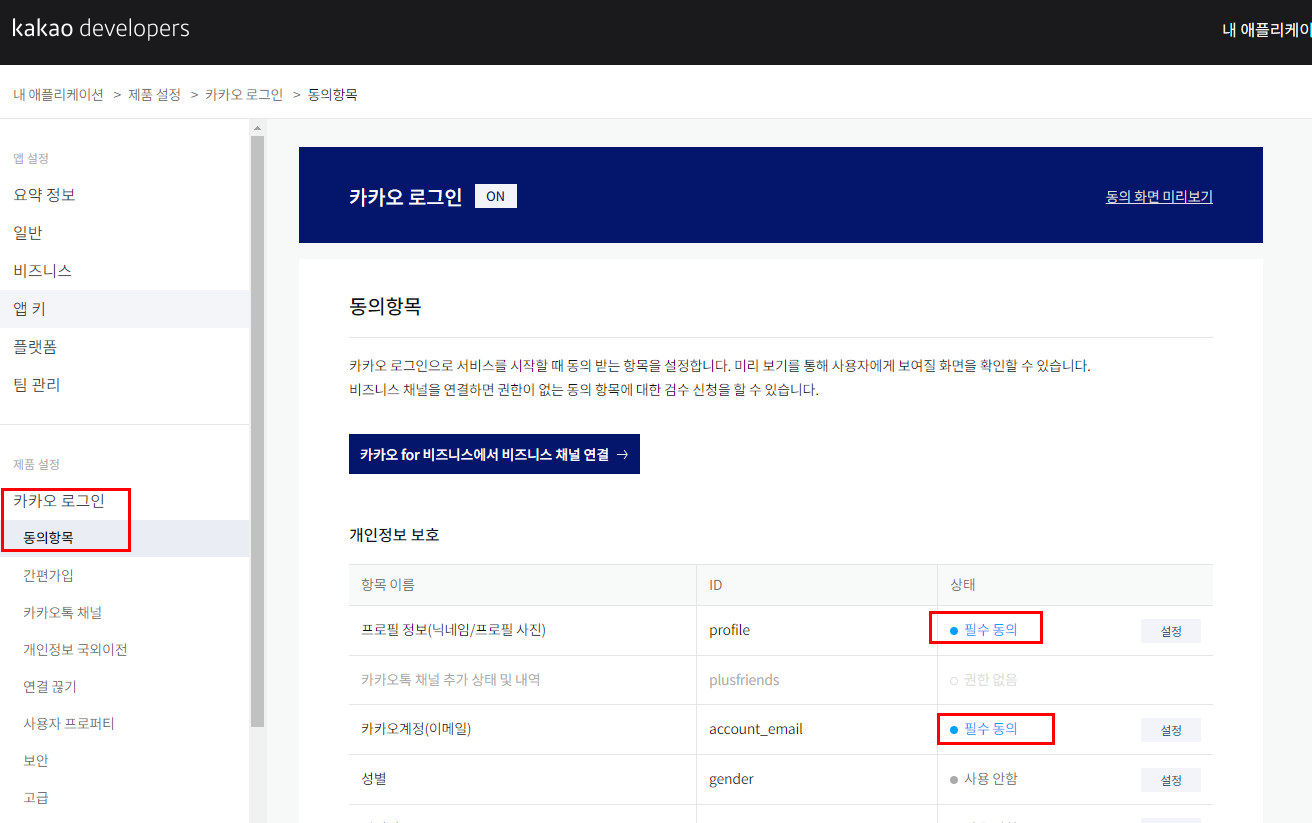Go to 제품 설정 breadcrumb

tap(154, 94)
